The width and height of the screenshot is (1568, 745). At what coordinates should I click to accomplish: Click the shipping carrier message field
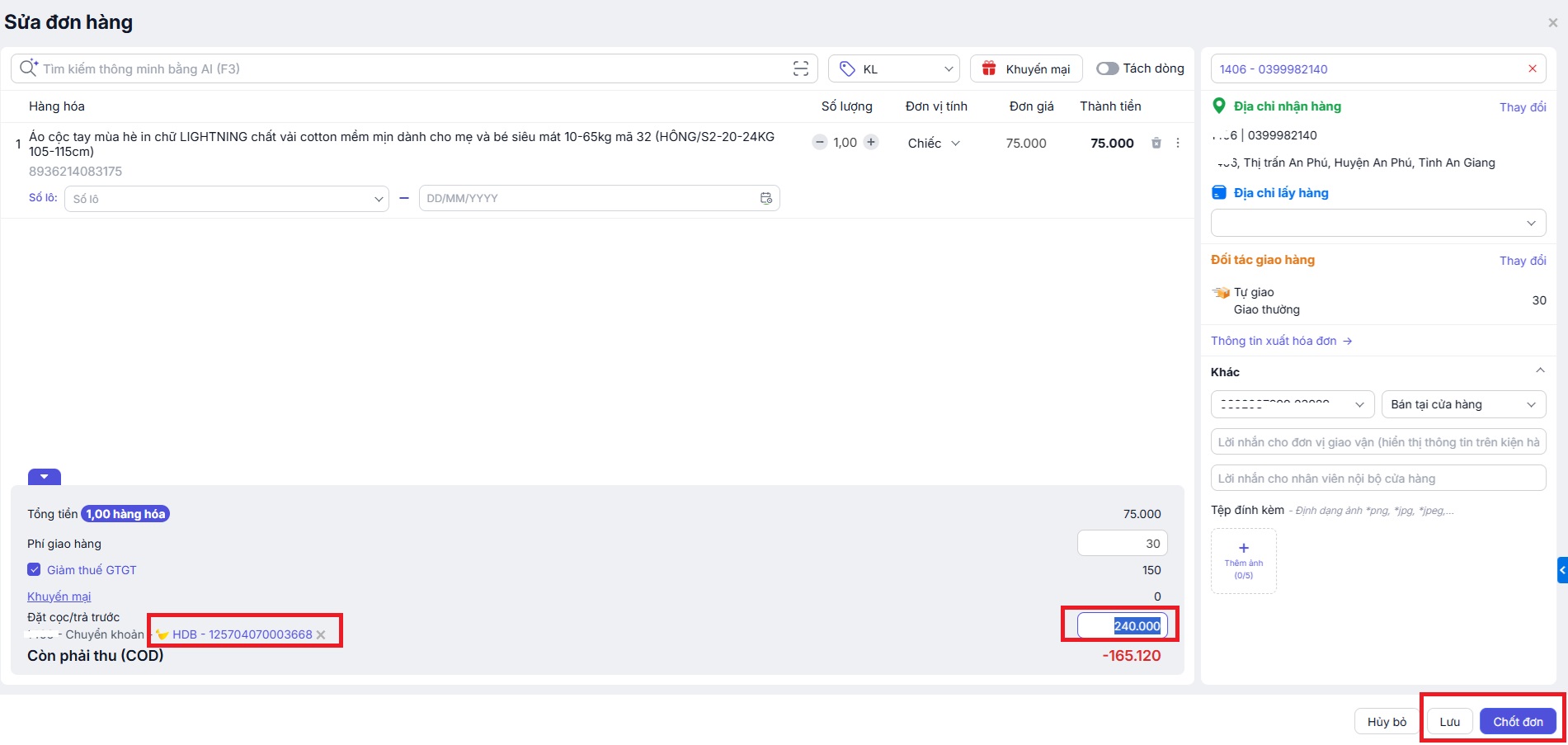coord(1378,441)
